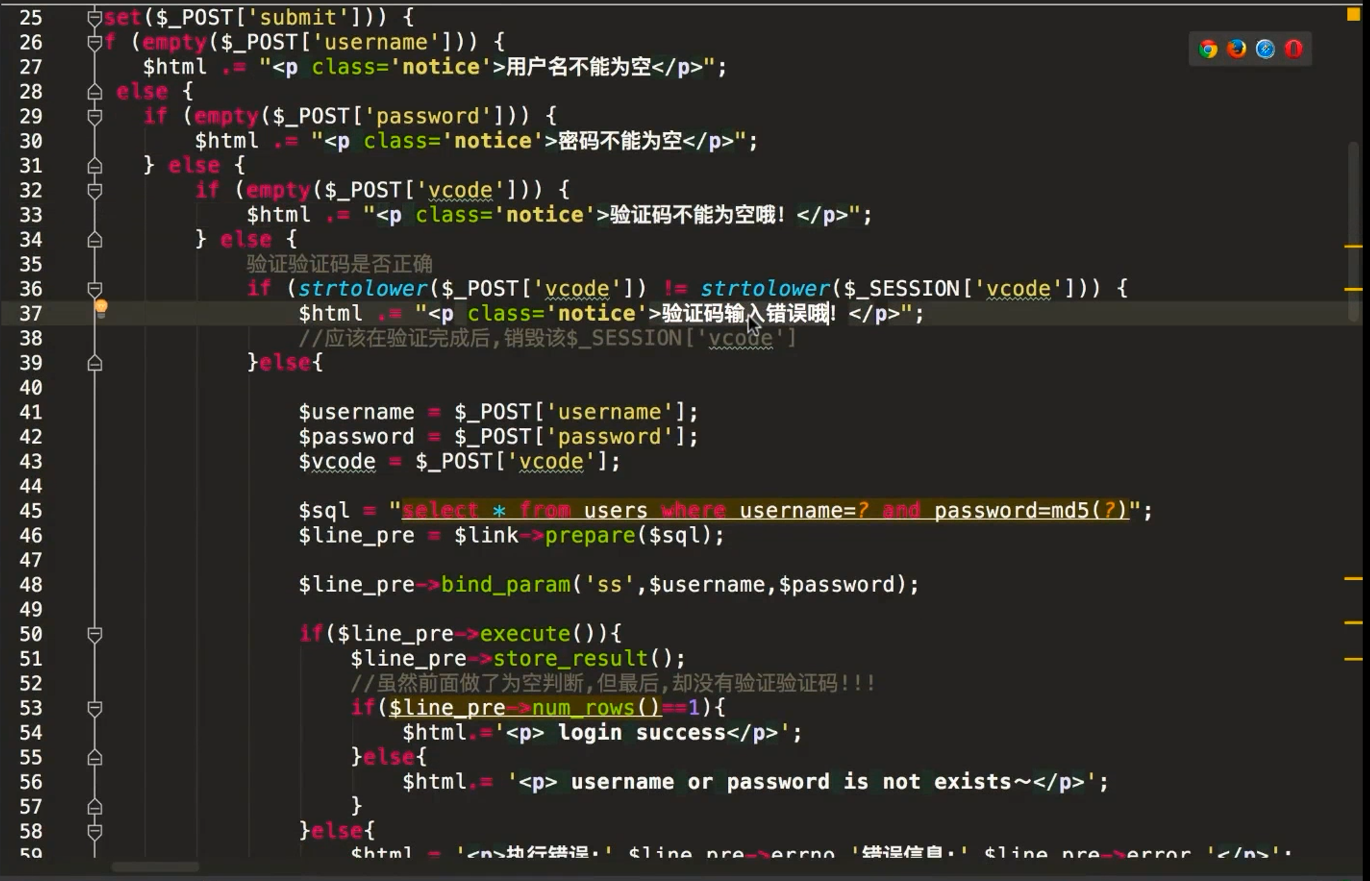Toggle the fold marker at line 31
This screenshot has height=881, width=1370.
click(x=95, y=165)
